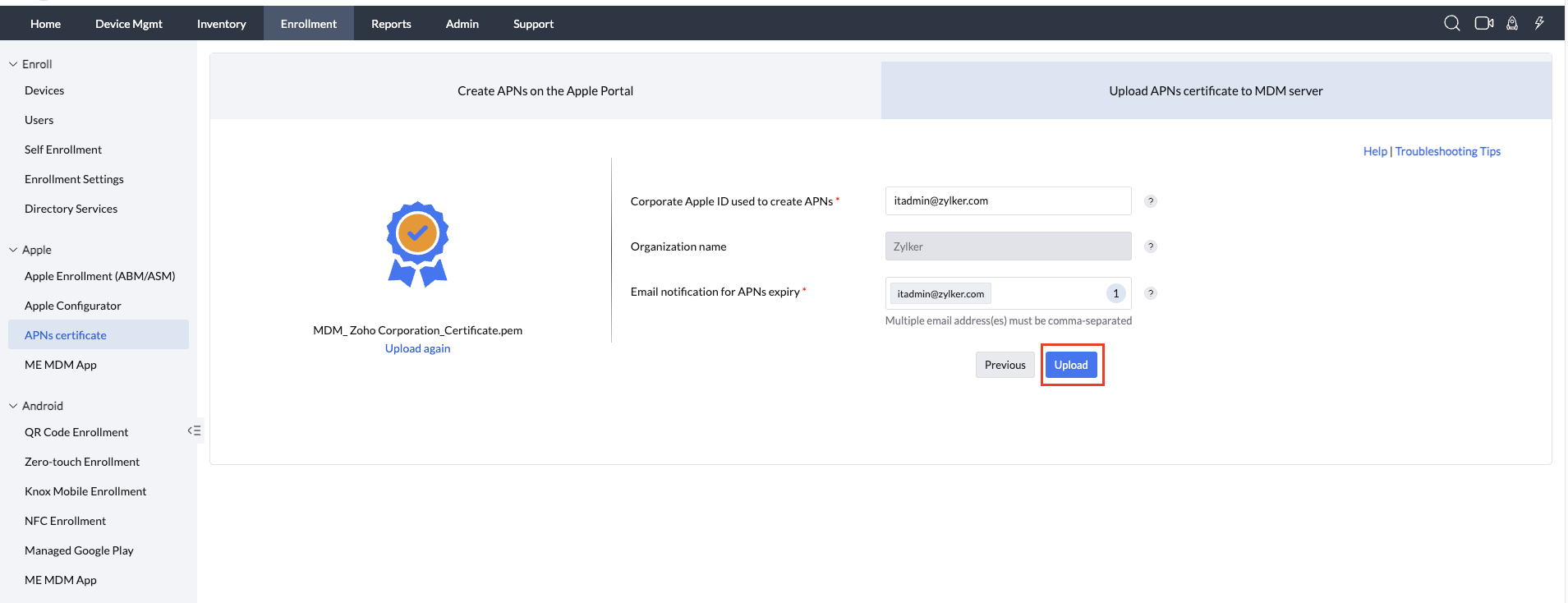Viewport: 1568px width, 603px height.
Task: Open the video camera icon in header
Action: [1483, 23]
